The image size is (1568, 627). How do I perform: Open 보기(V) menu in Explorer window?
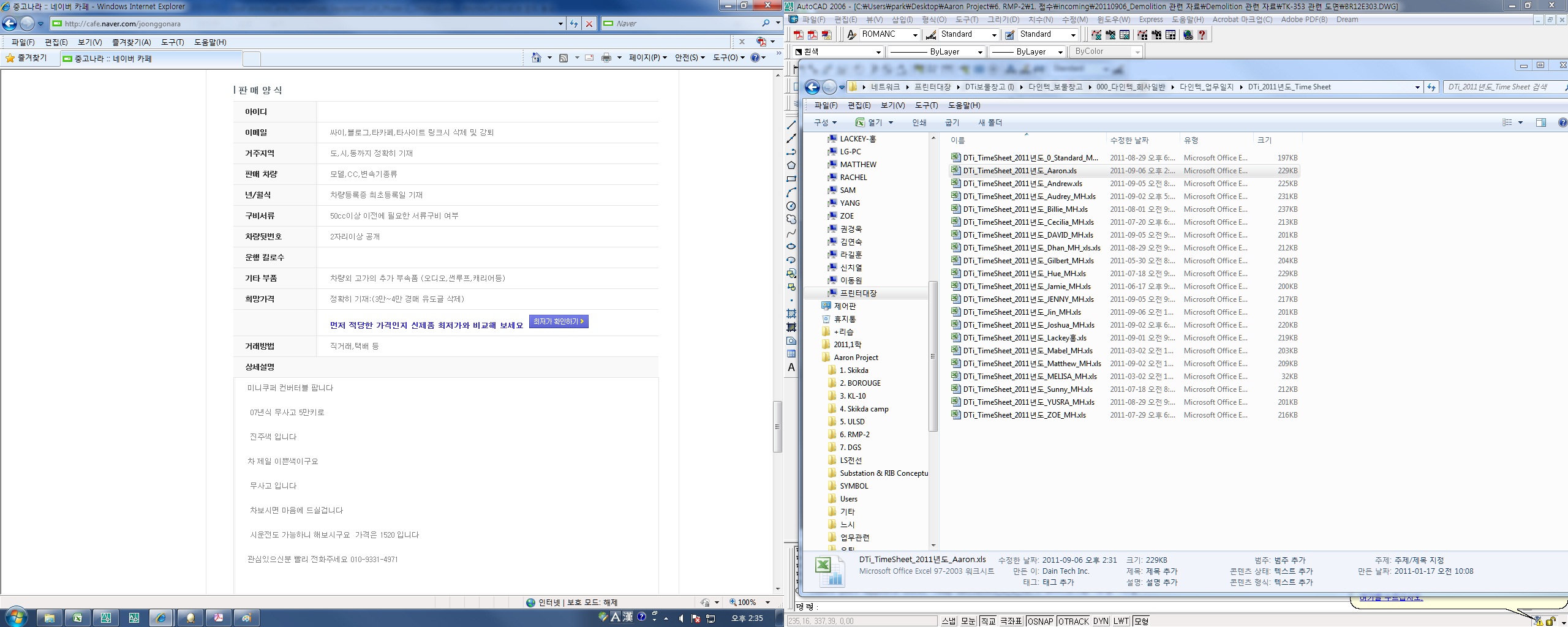[x=892, y=105]
